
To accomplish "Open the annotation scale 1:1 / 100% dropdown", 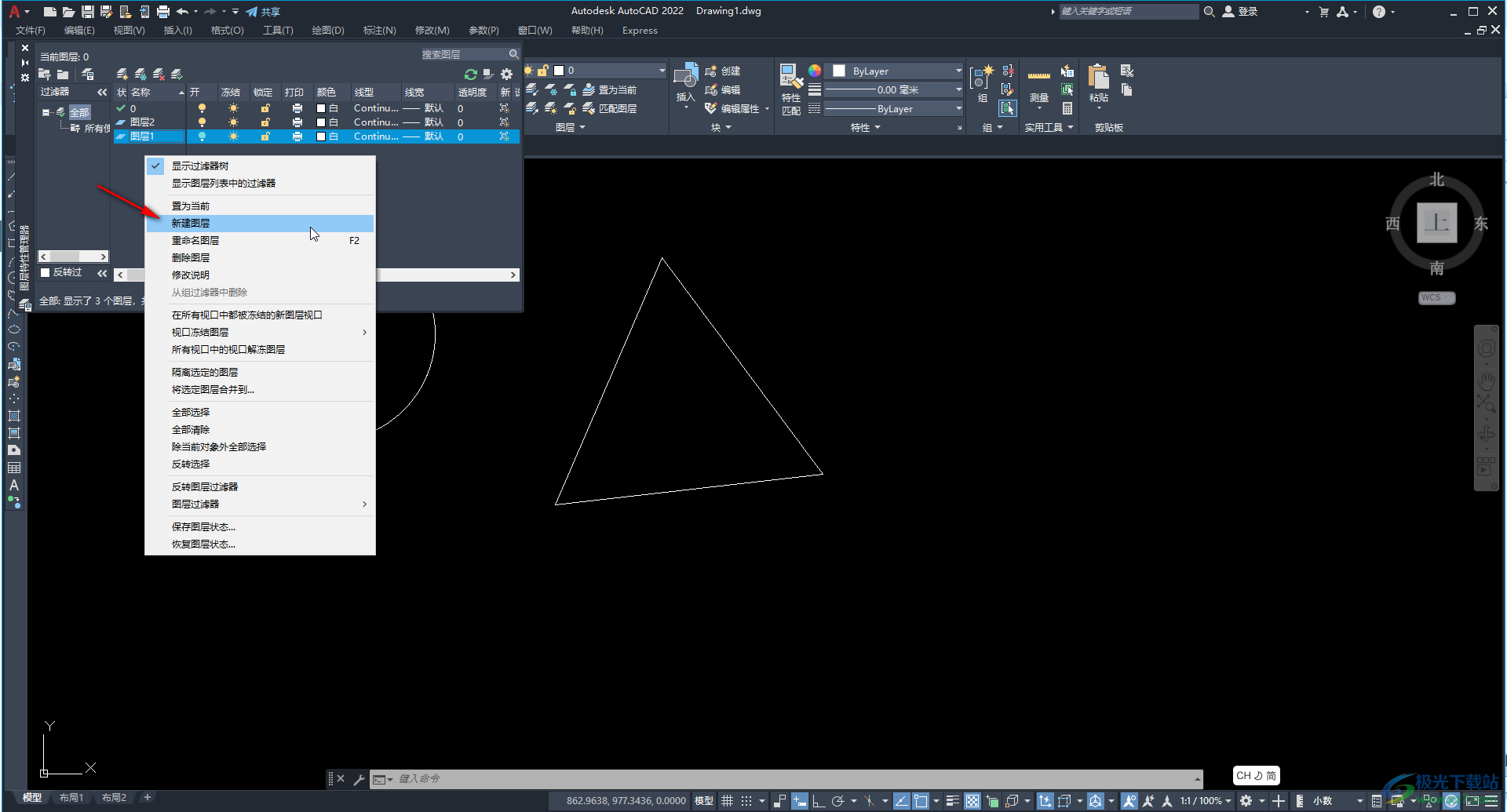I will coord(1206,801).
